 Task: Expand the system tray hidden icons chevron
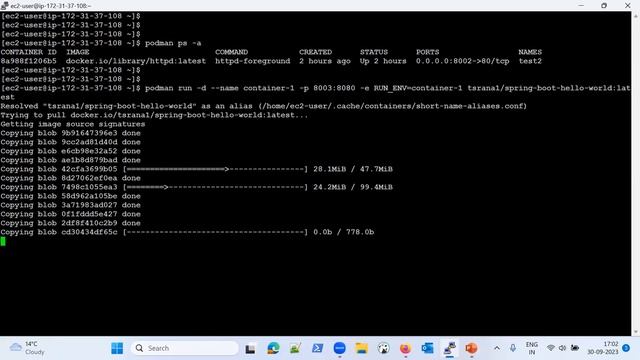pos(497,348)
